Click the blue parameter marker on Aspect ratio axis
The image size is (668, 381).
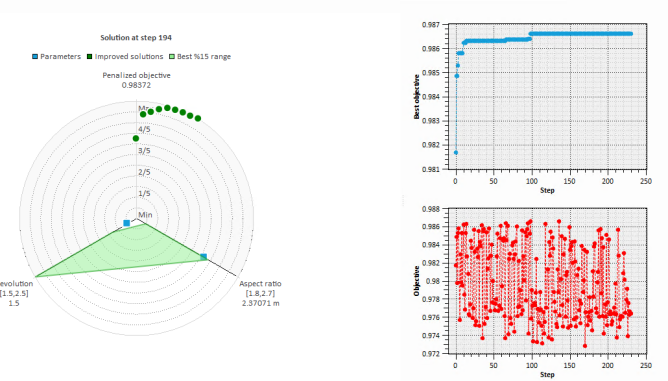[x=204, y=257]
